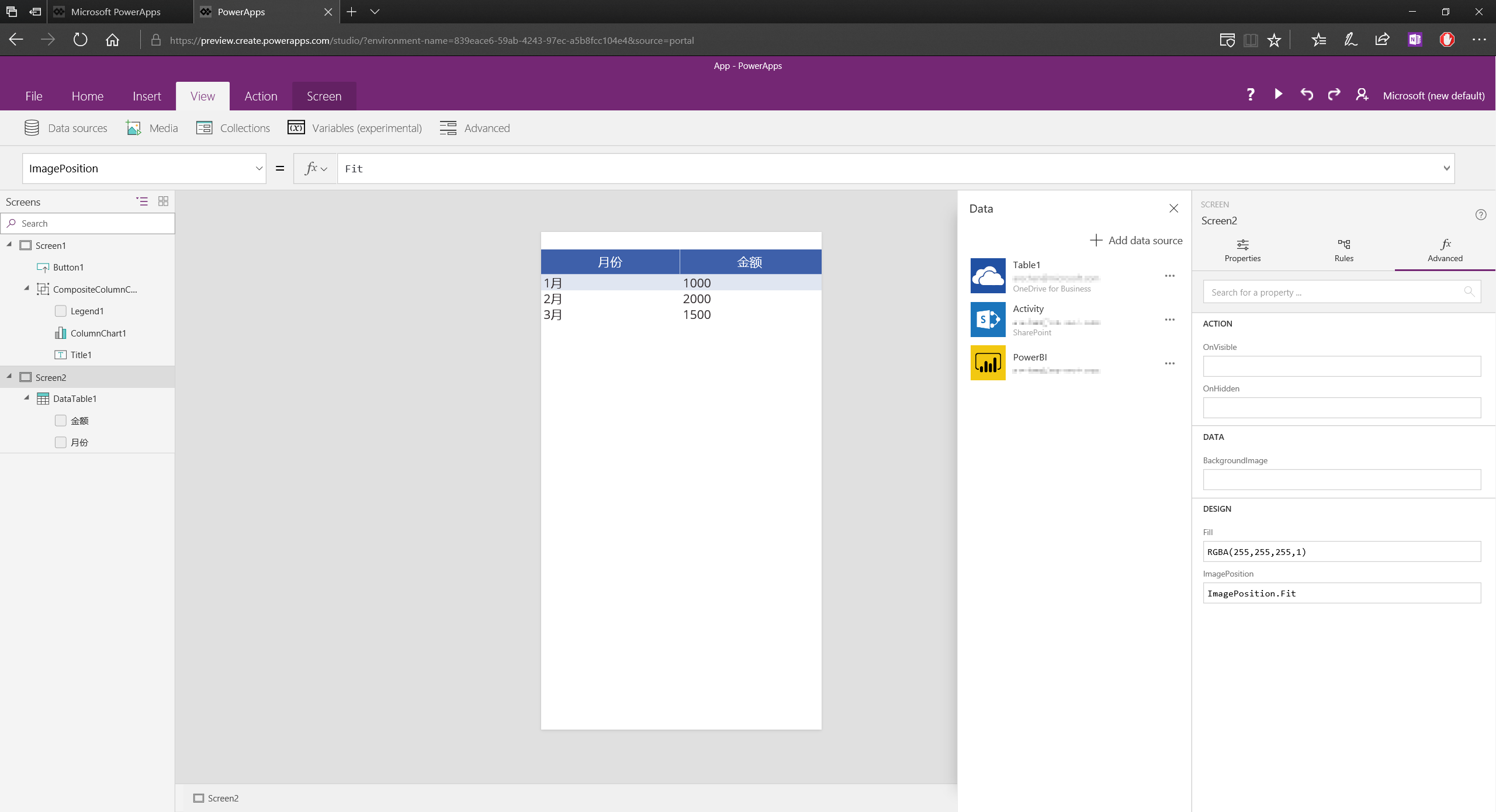The height and width of the screenshot is (812, 1496).
Task: Go to the browser home page
Action: pos(112,40)
